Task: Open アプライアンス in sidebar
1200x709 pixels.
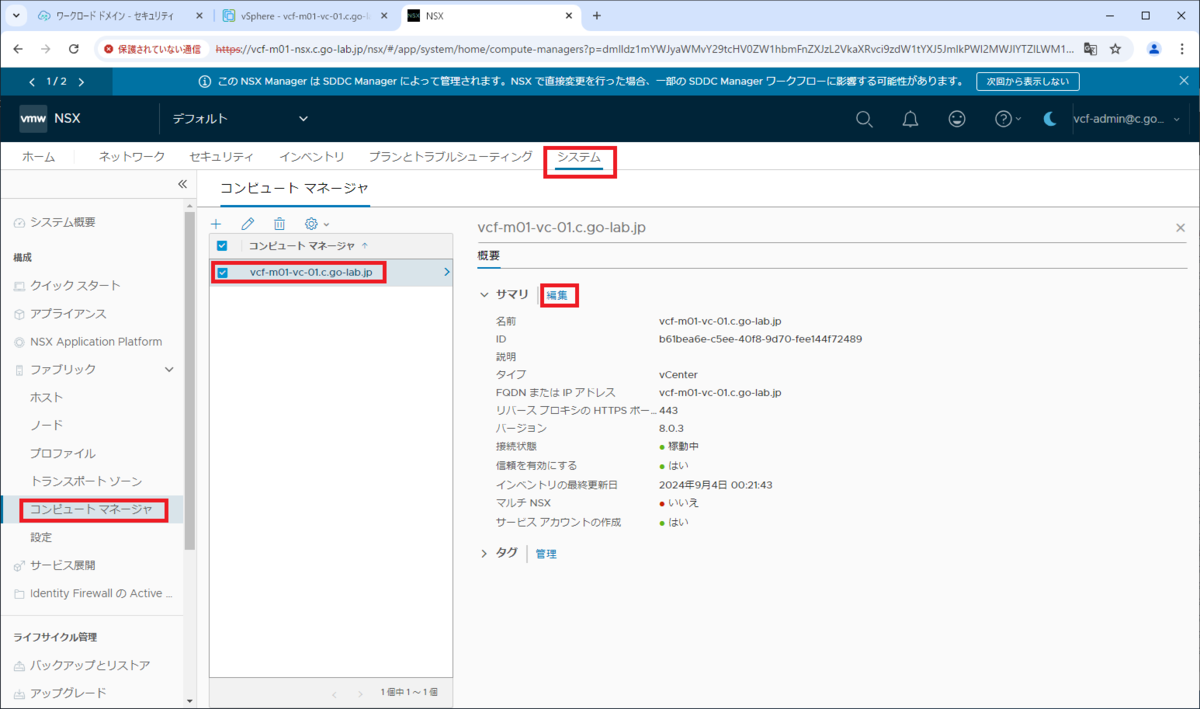Action: [x=68, y=314]
